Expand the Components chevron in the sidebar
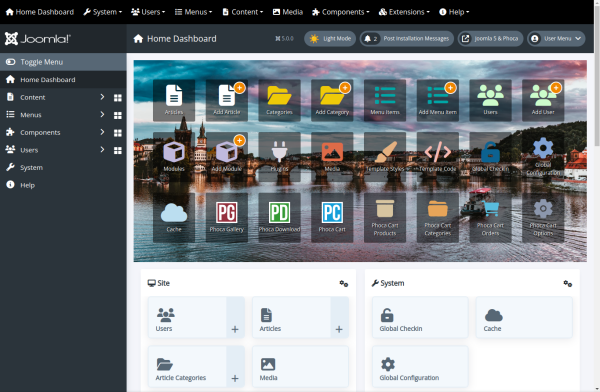 (x=102, y=132)
